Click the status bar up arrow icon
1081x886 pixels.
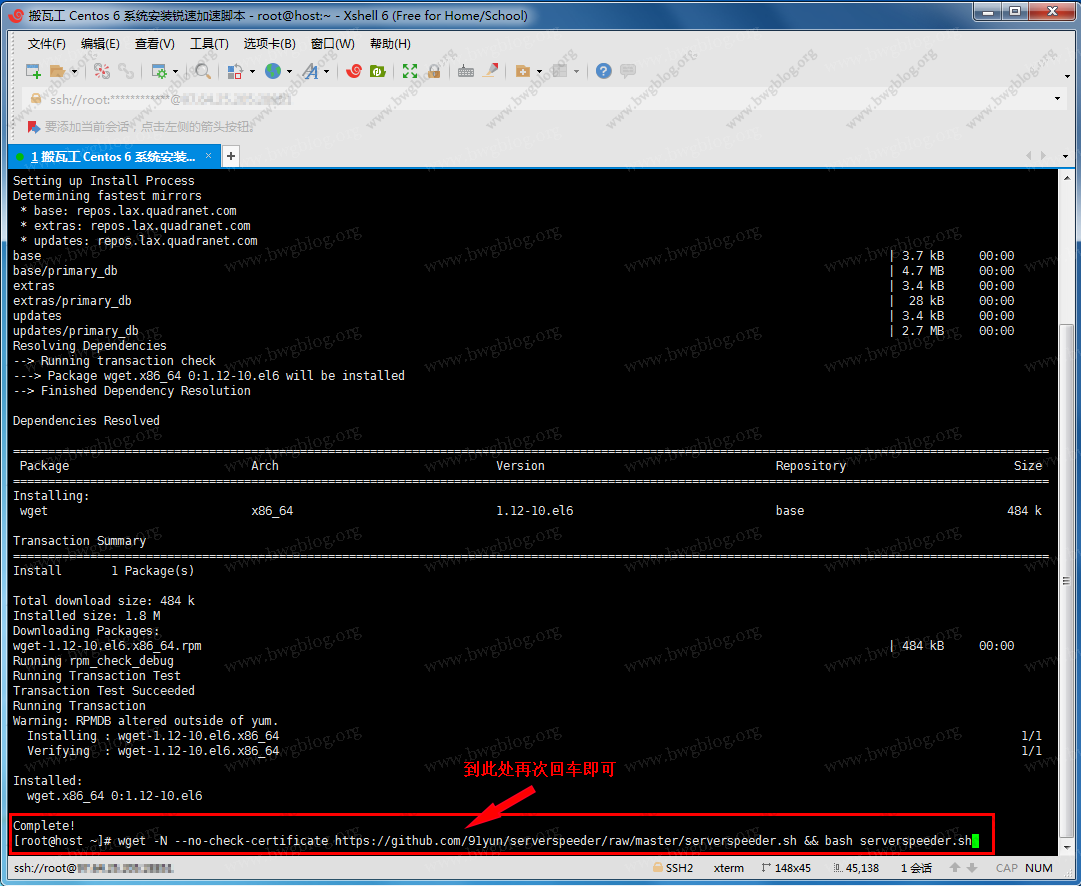[955, 868]
